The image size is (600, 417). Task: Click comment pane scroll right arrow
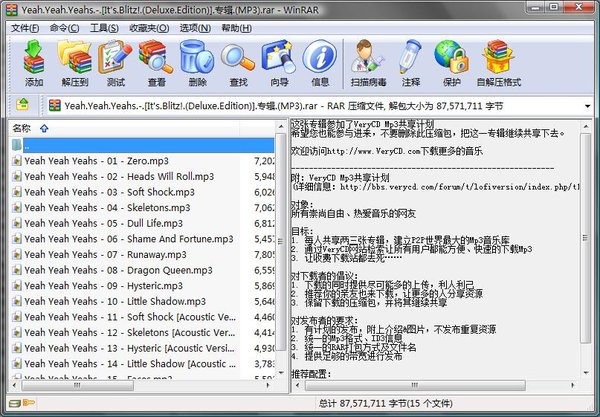pyautogui.click(x=573, y=385)
